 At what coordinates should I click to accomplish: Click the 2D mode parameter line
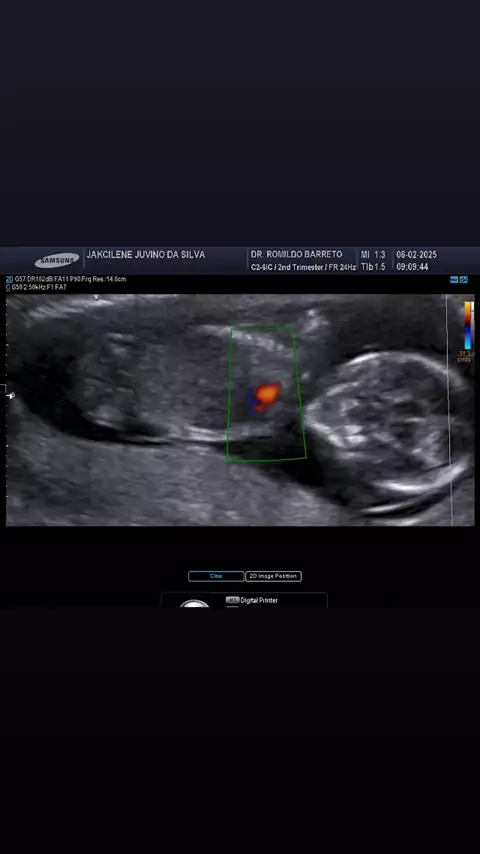tap(66, 279)
